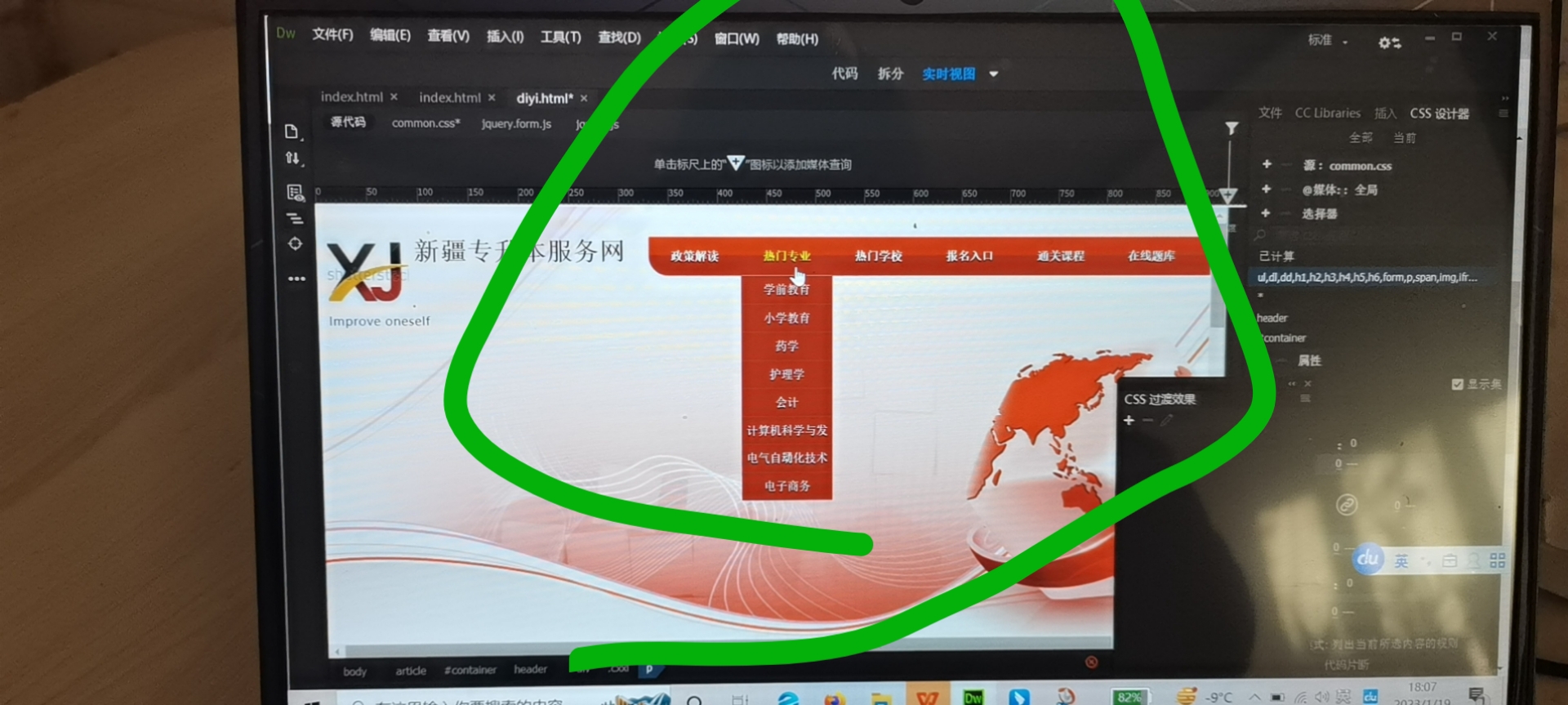Select 电子商务 in the dropdown submenu
The height and width of the screenshot is (705, 1568).
click(x=787, y=486)
